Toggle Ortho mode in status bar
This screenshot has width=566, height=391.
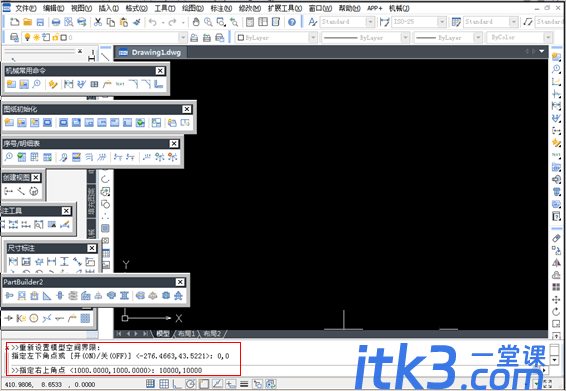pos(177,384)
